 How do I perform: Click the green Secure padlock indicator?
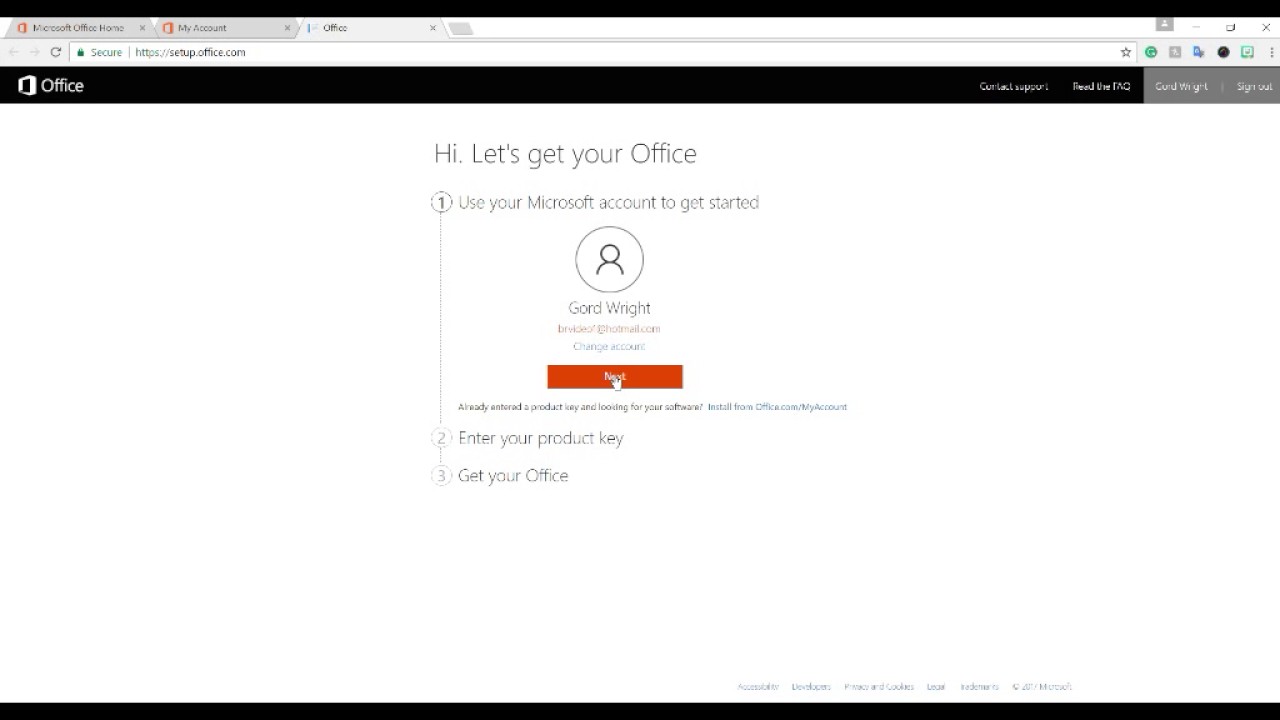[x=99, y=52]
